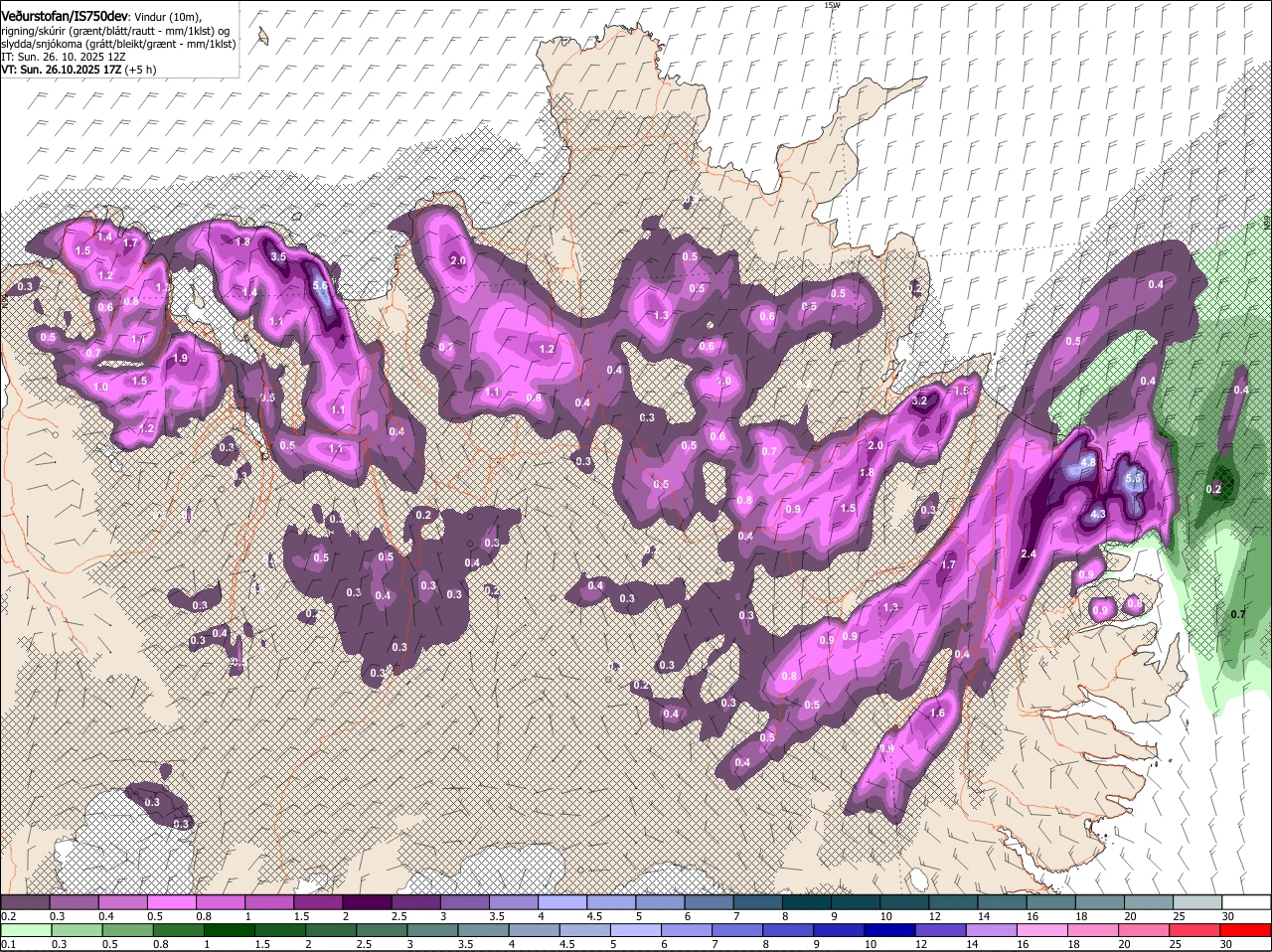Select the deep blue swatch between 10 and 12, lower scale
Image resolution: width=1272 pixels, height=952 pixels.
890,930
